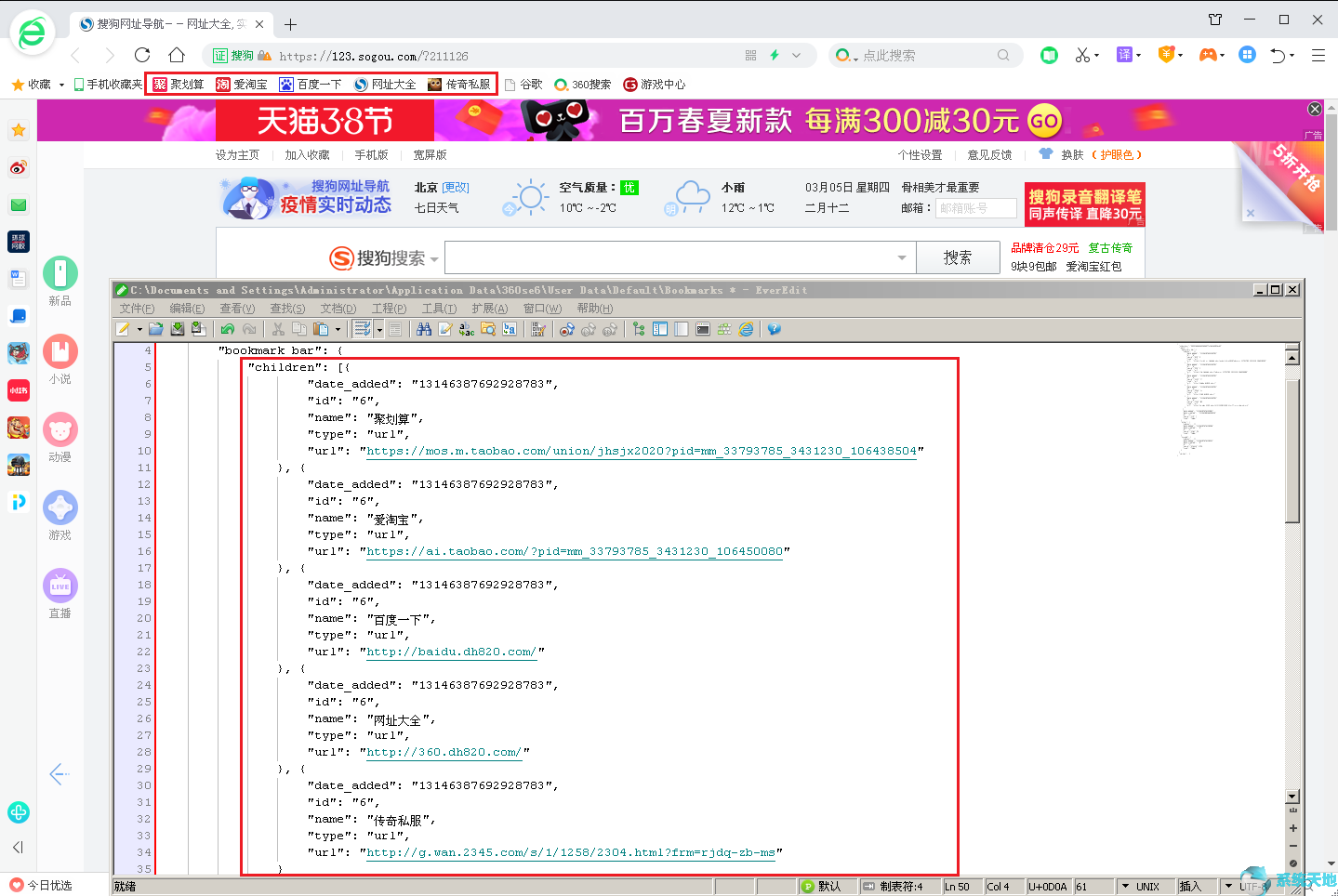Click the 搜索 search button
The height and width of the screenshot is (896, 1338).
(958, 257)
